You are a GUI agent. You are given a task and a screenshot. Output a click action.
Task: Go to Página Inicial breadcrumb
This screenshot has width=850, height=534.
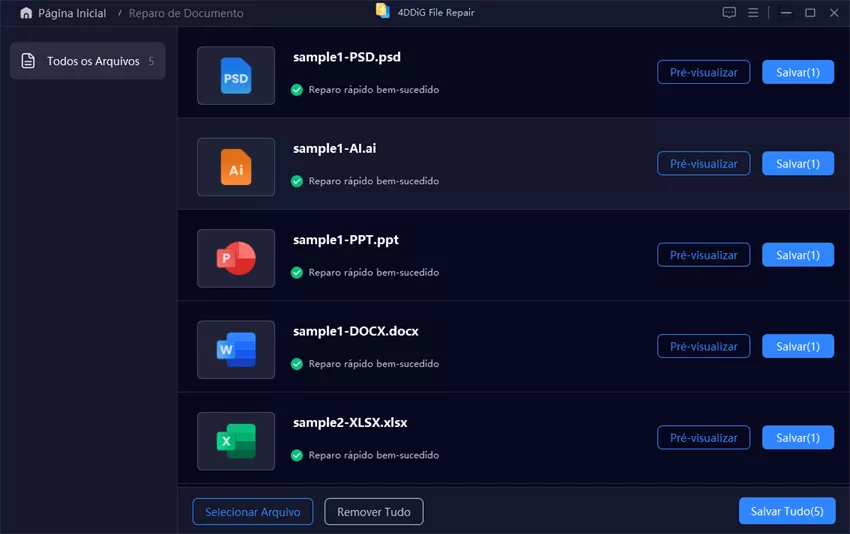pos(71,13)
